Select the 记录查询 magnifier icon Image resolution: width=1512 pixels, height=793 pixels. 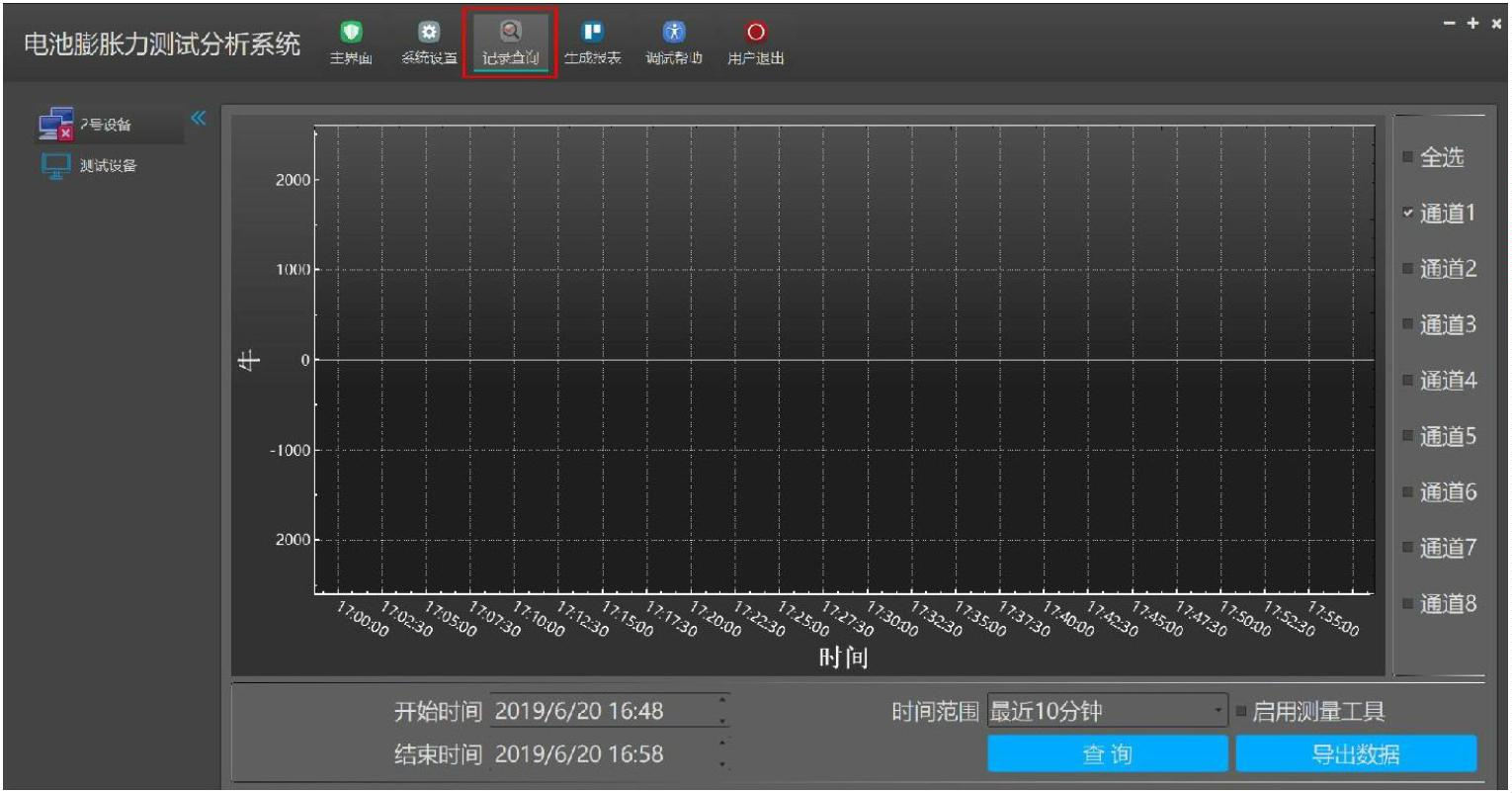[x=510, y=42]
